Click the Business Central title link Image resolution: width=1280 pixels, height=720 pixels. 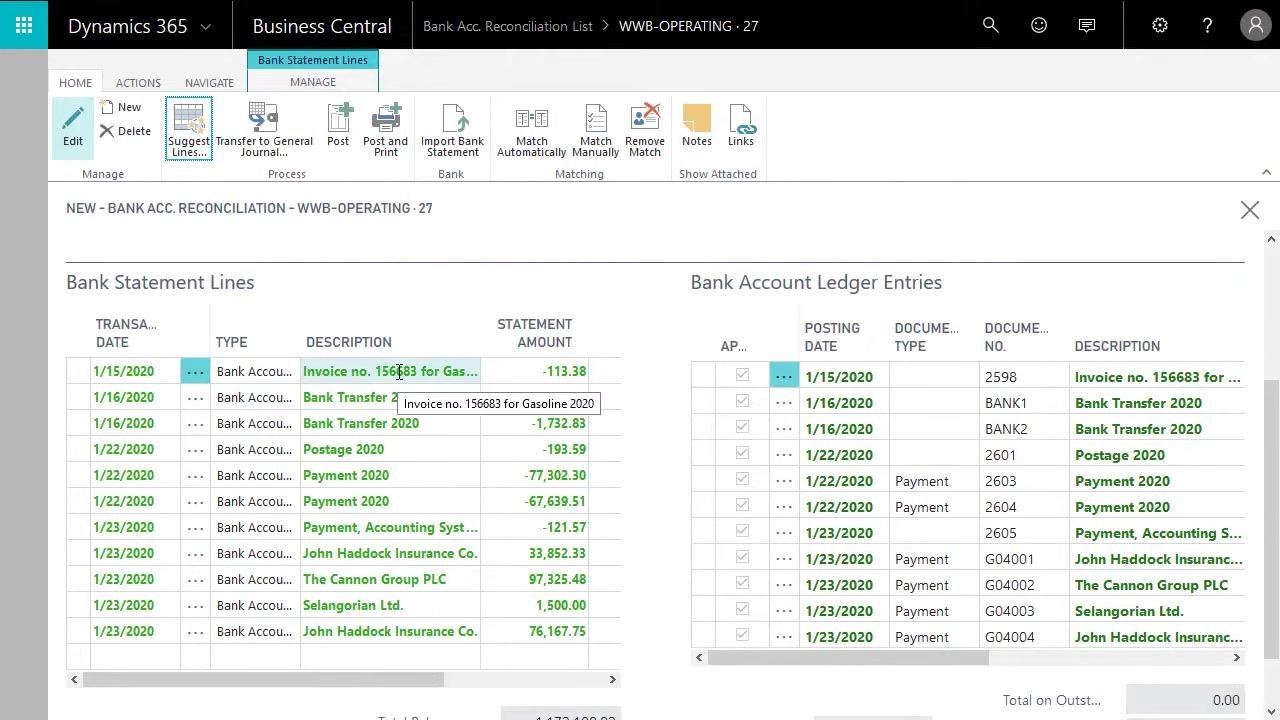click(x=322, y=26)
